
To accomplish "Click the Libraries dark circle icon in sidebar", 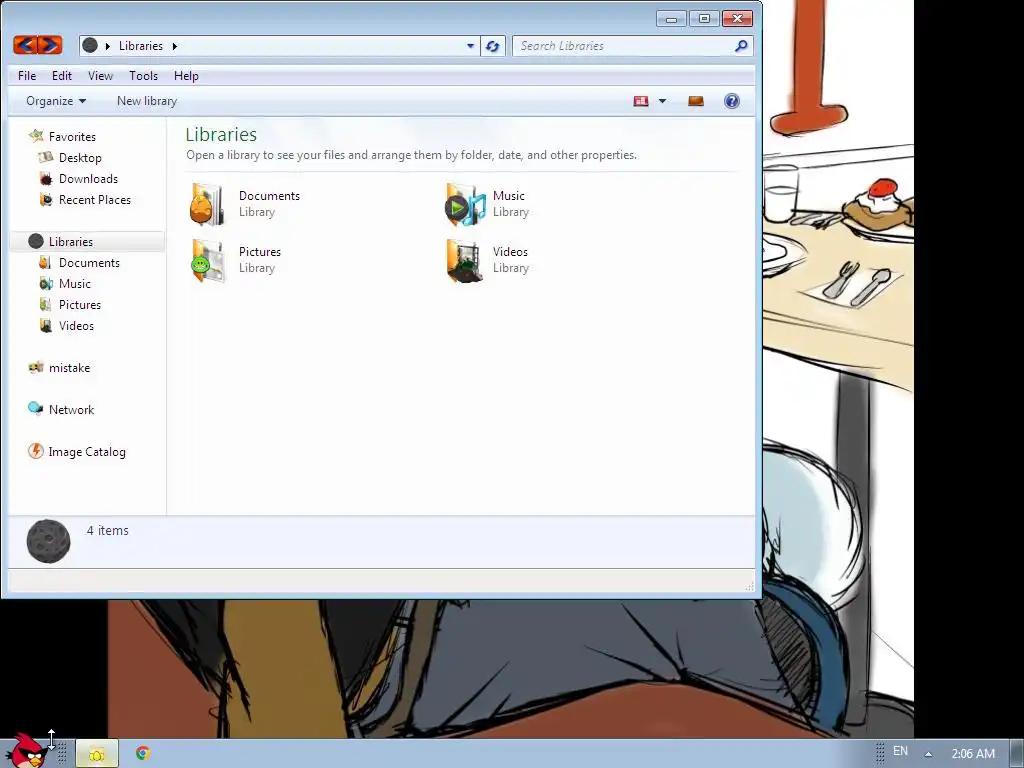I will (36, 242).
